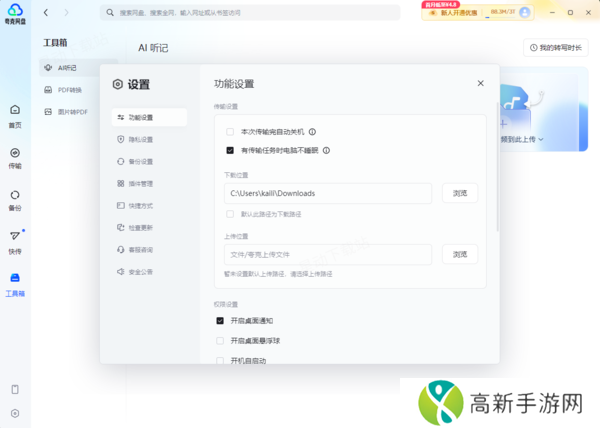
Task: Click the download path field C:\Users\kaili\Downloads
Action: (x=328, y=193)
